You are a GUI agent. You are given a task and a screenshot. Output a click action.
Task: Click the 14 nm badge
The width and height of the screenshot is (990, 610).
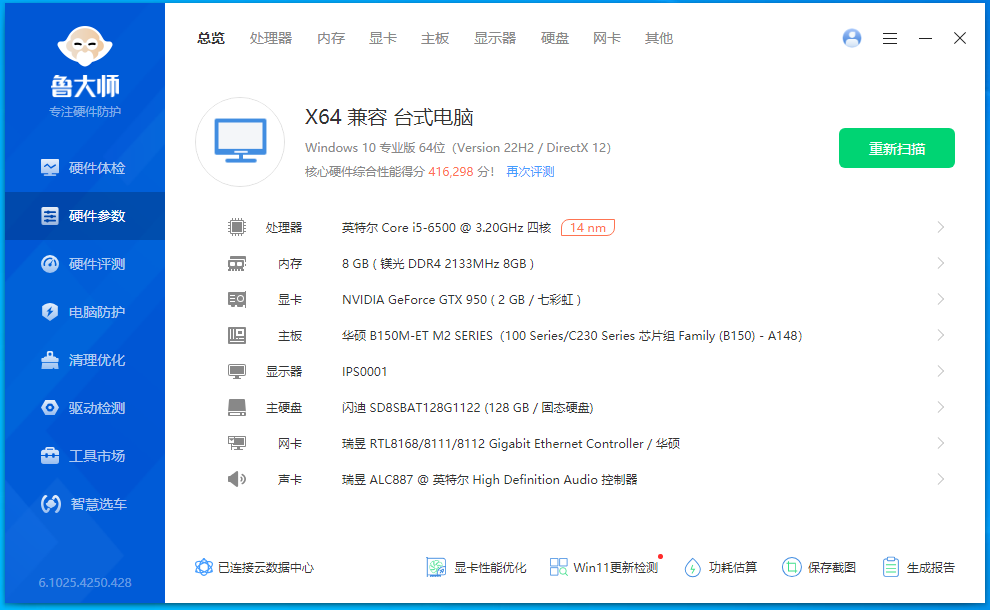[588, 227]
